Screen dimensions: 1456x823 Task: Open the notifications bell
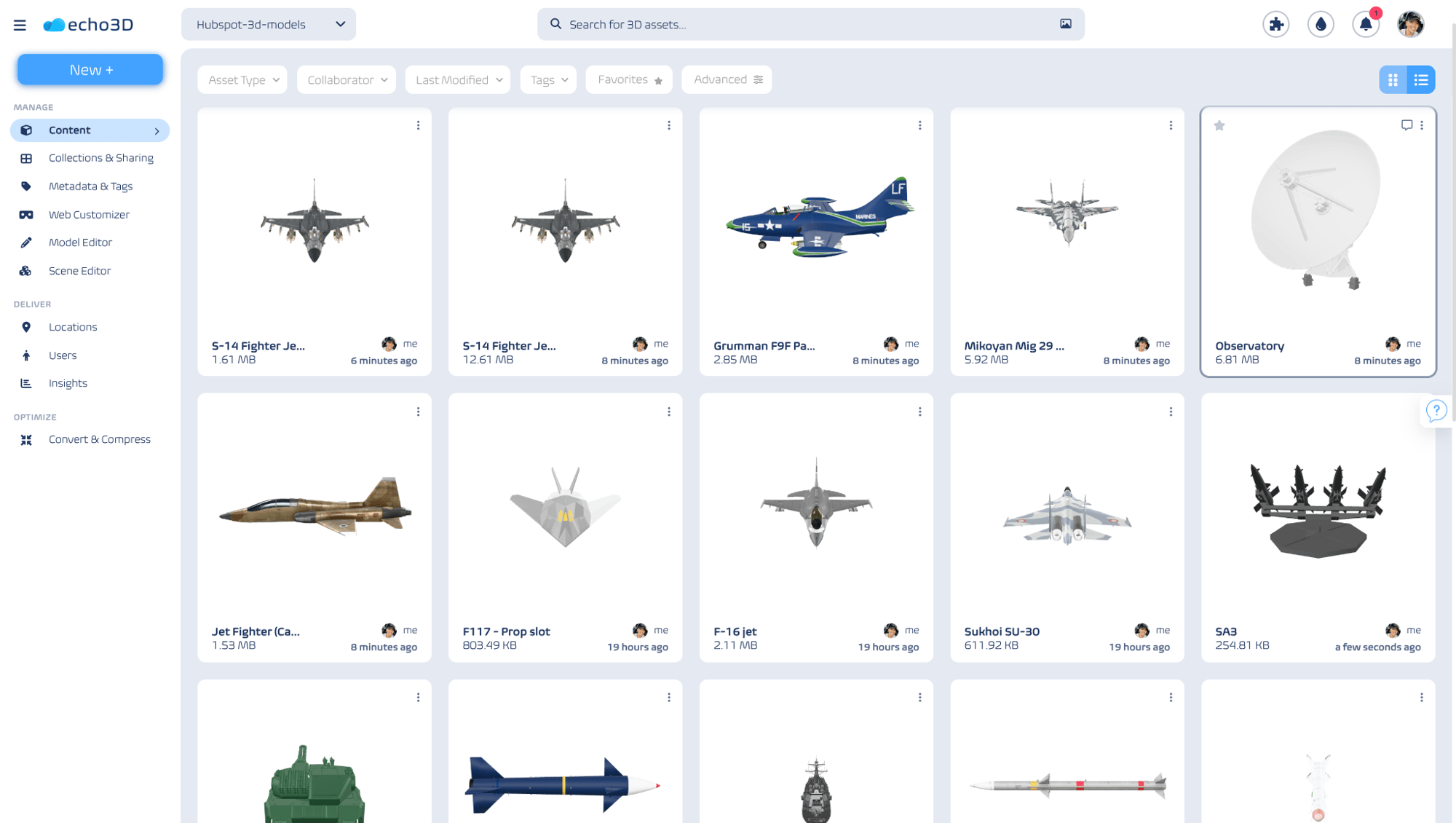(x=1366, y=24)
